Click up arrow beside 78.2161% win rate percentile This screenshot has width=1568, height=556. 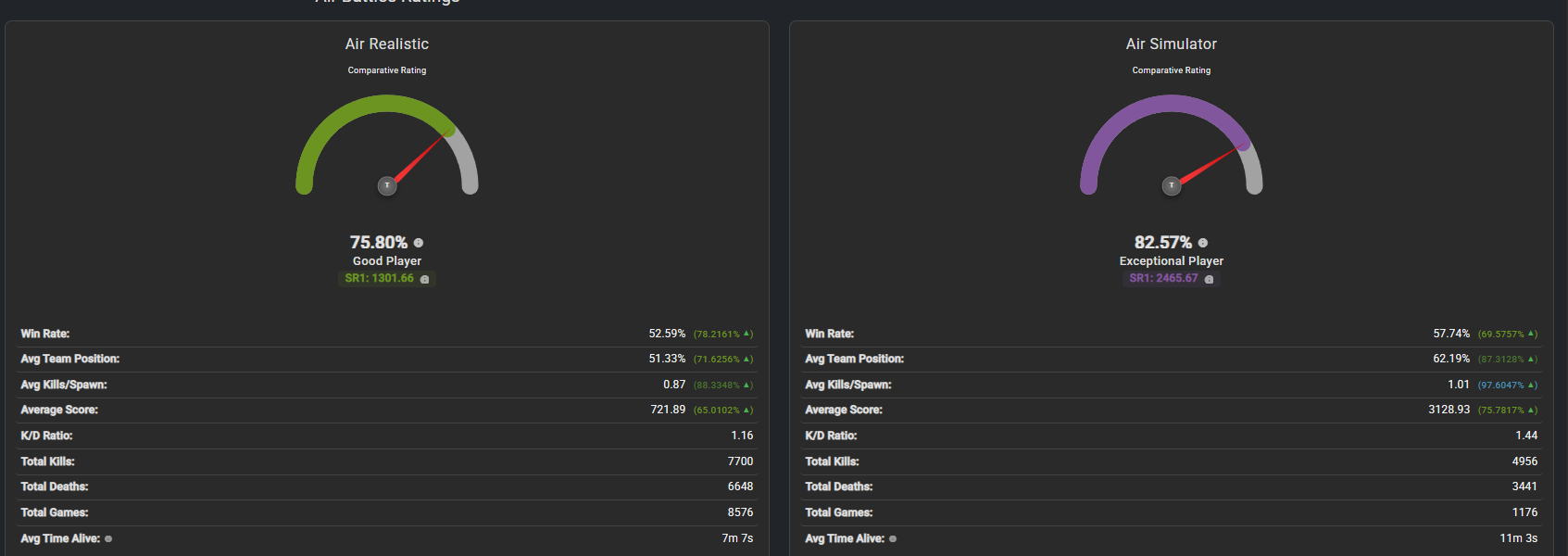coord(747,334)
